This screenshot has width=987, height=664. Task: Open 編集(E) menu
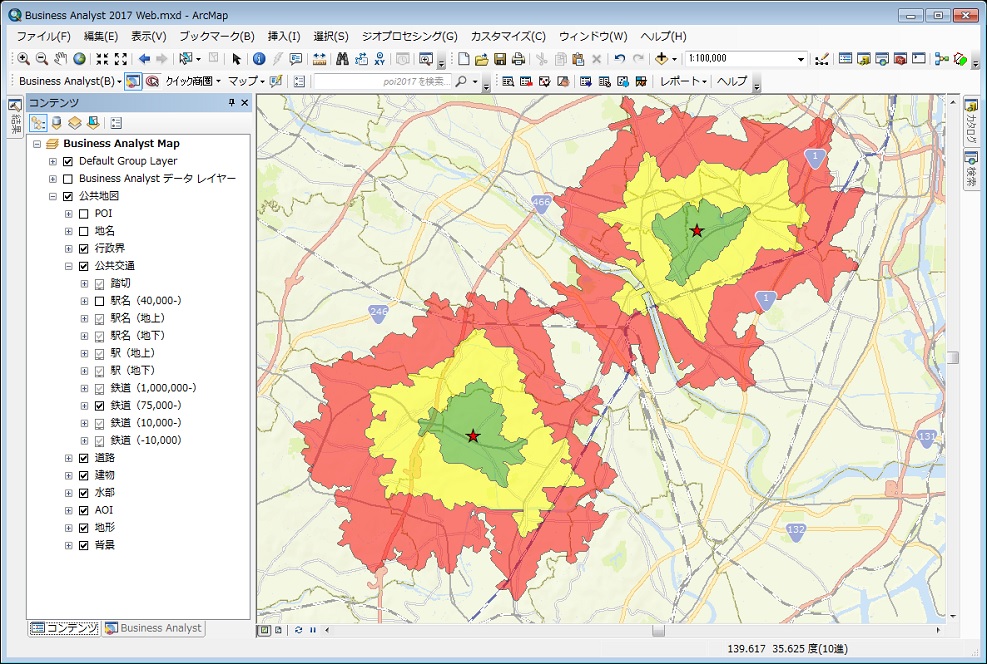[x=101, y=37]
